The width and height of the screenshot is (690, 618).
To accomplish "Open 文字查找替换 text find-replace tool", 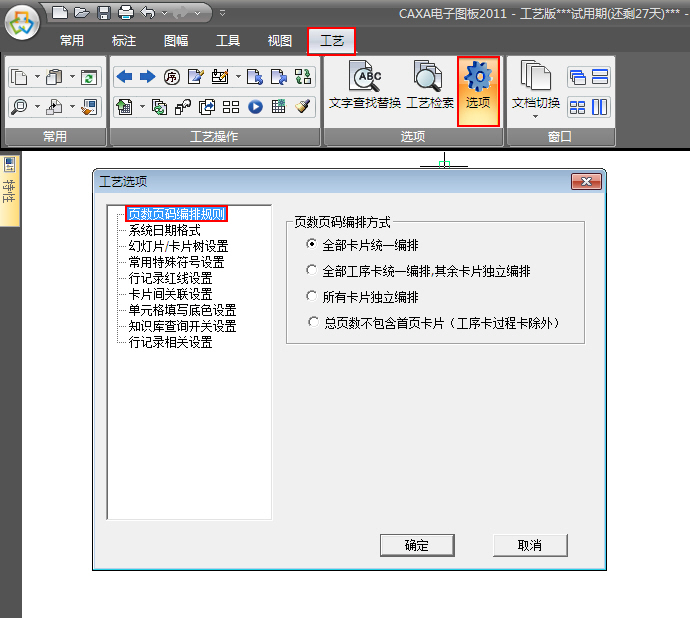I will coord(365,85).
